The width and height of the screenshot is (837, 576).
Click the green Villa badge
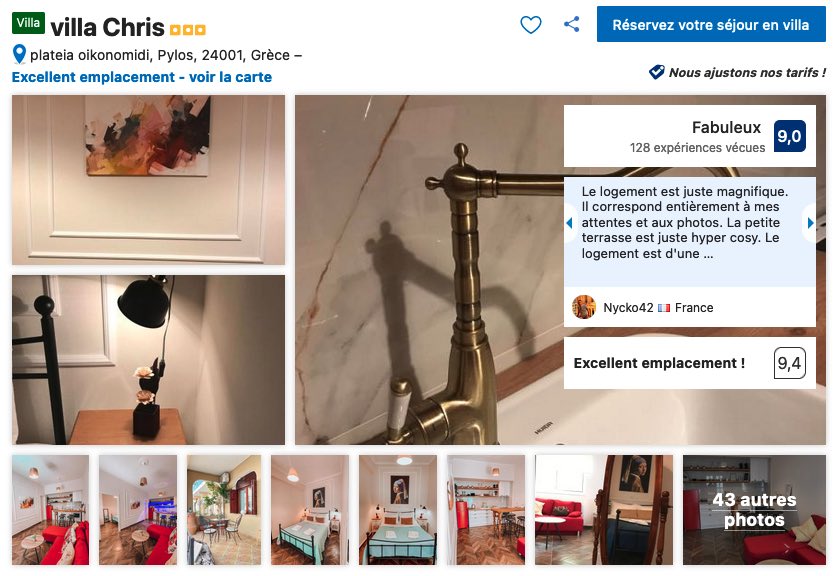point(28,22)
